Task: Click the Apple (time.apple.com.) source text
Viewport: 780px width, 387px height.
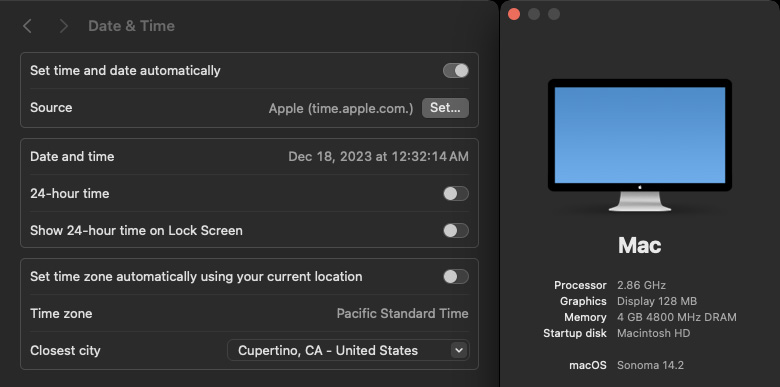Action: click(x=341, y=108)
